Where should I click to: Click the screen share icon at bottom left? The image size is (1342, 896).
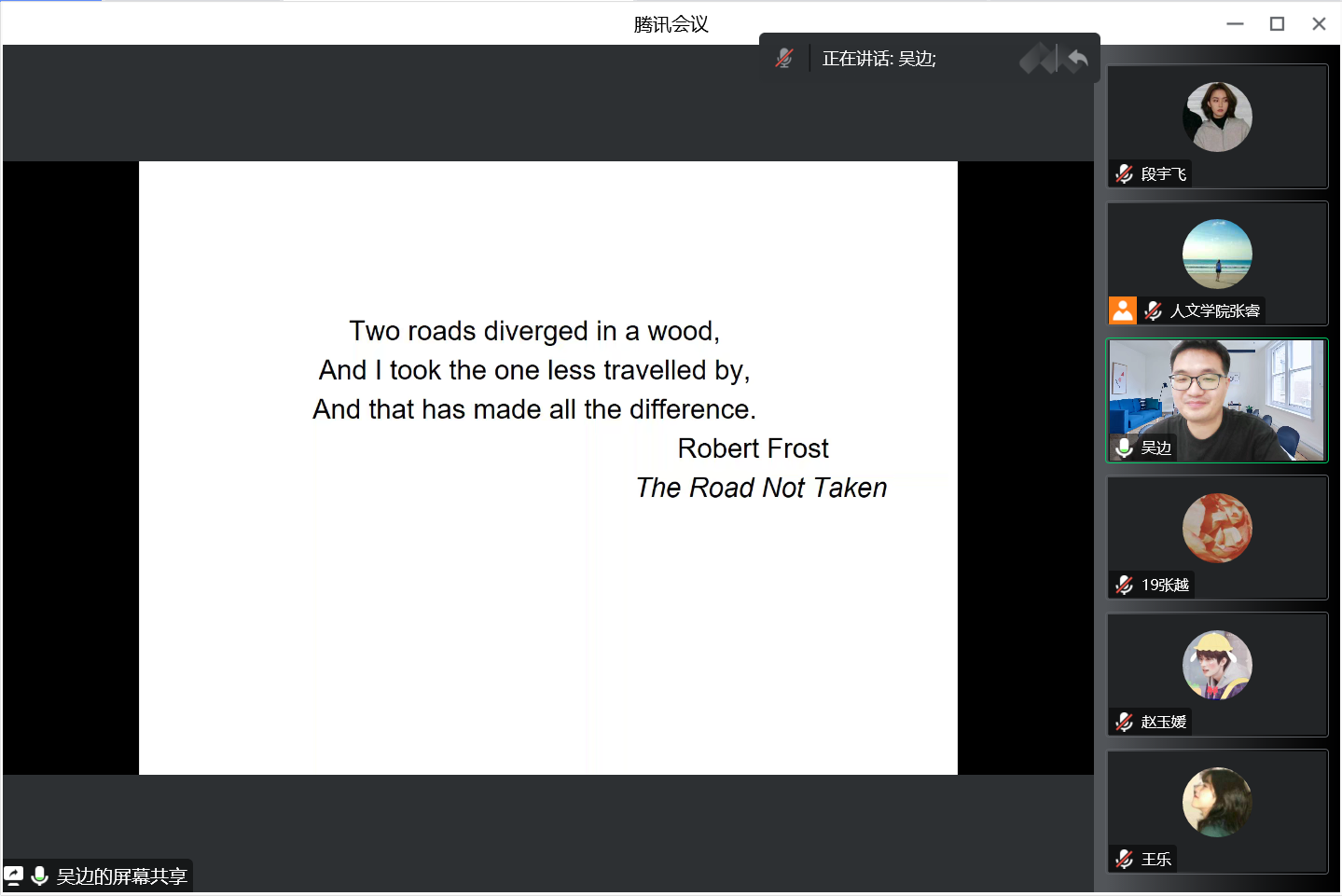coord(14,875)
